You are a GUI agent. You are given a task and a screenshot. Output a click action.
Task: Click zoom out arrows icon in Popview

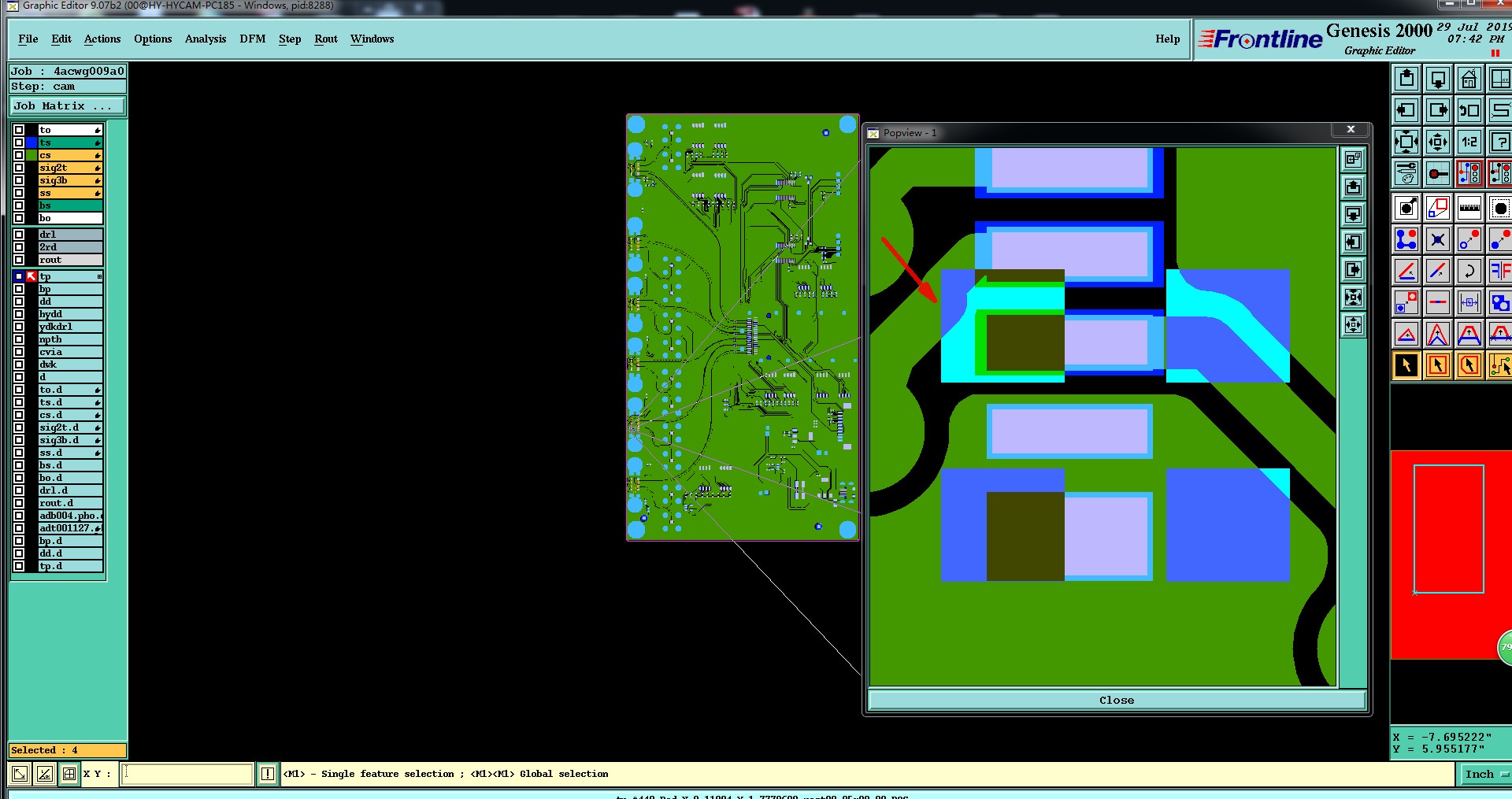point(1353,324)
